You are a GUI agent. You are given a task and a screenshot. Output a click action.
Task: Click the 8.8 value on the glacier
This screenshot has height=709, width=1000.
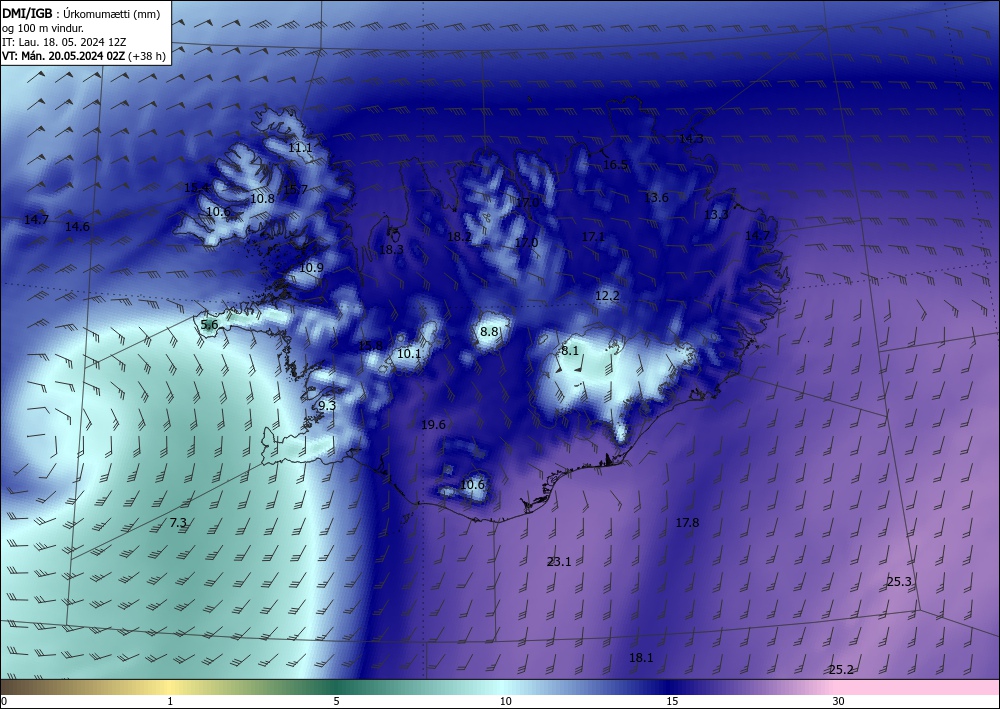pos(489,332)
